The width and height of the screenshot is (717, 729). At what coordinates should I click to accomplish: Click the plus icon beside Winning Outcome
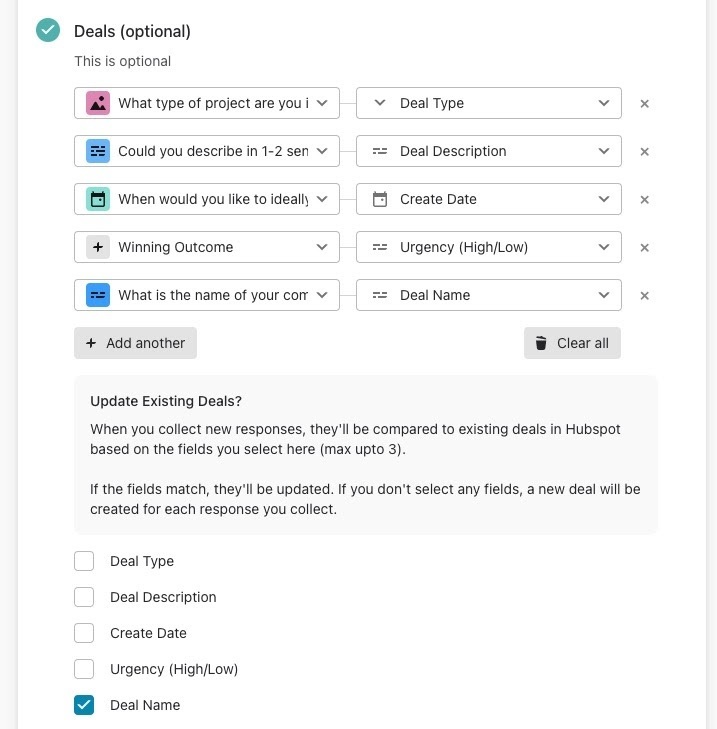pyautogui.click(x=98, y=247)
